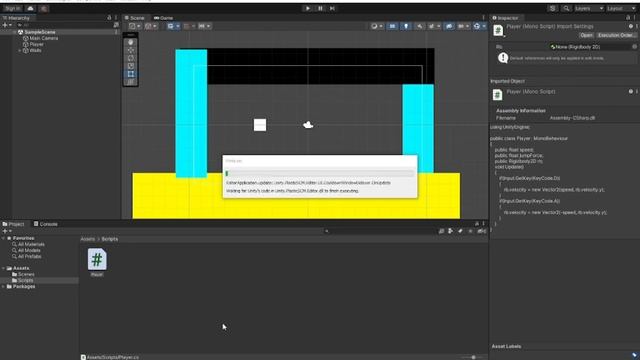This screenshot has width=640, height=360.
Task: Expand the Walls object in Hierarchy
Action: (x=20, y=51)
